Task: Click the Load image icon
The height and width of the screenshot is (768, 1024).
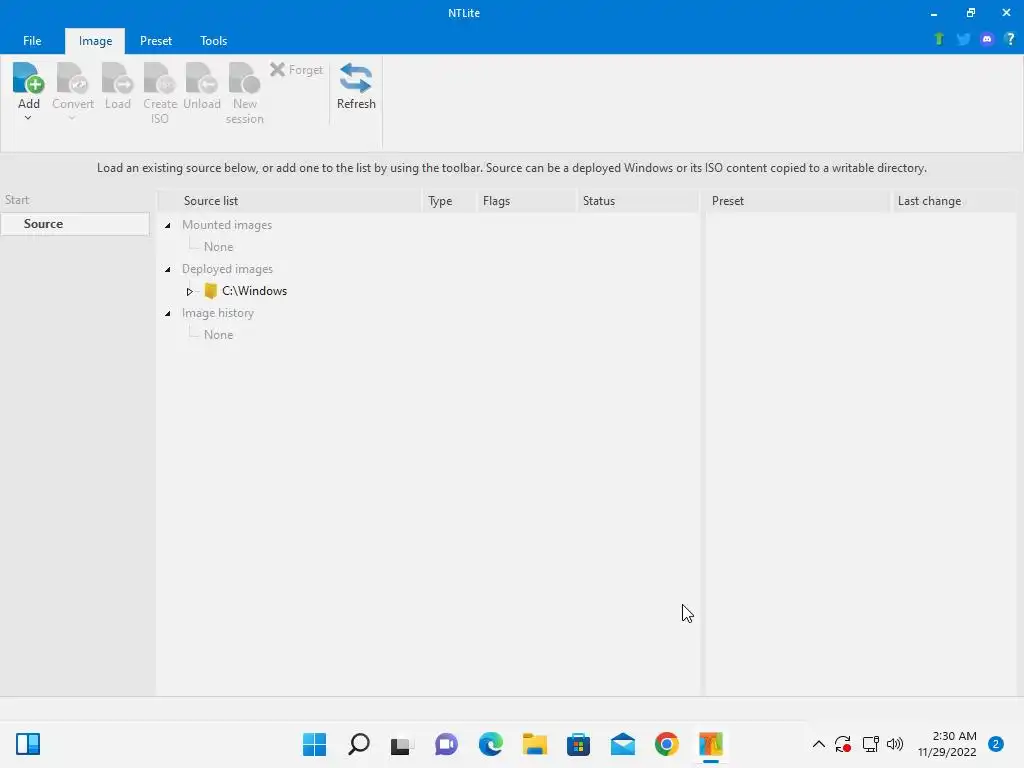Action: (x=118, y=78)
